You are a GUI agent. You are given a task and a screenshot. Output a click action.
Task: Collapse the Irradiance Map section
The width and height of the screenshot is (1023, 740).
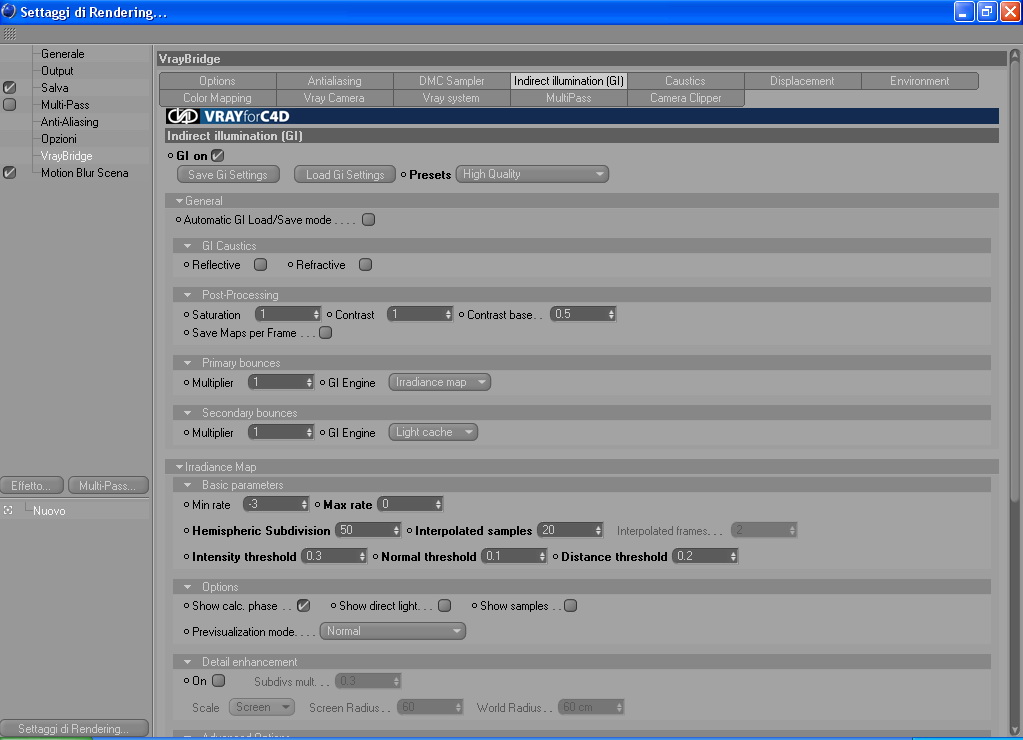(179, 467)
